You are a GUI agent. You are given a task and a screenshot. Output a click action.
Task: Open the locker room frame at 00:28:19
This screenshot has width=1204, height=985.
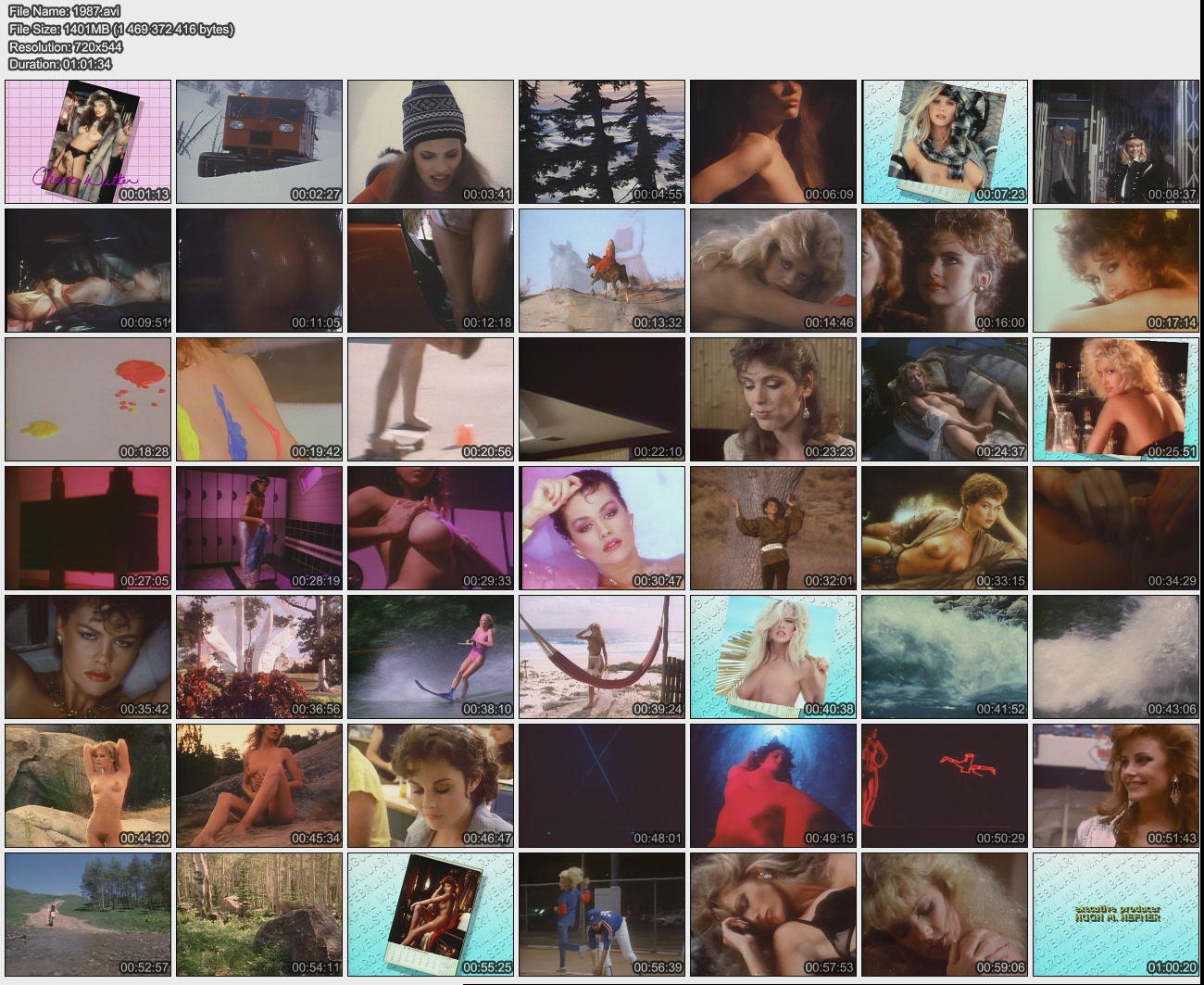point(259,527)
